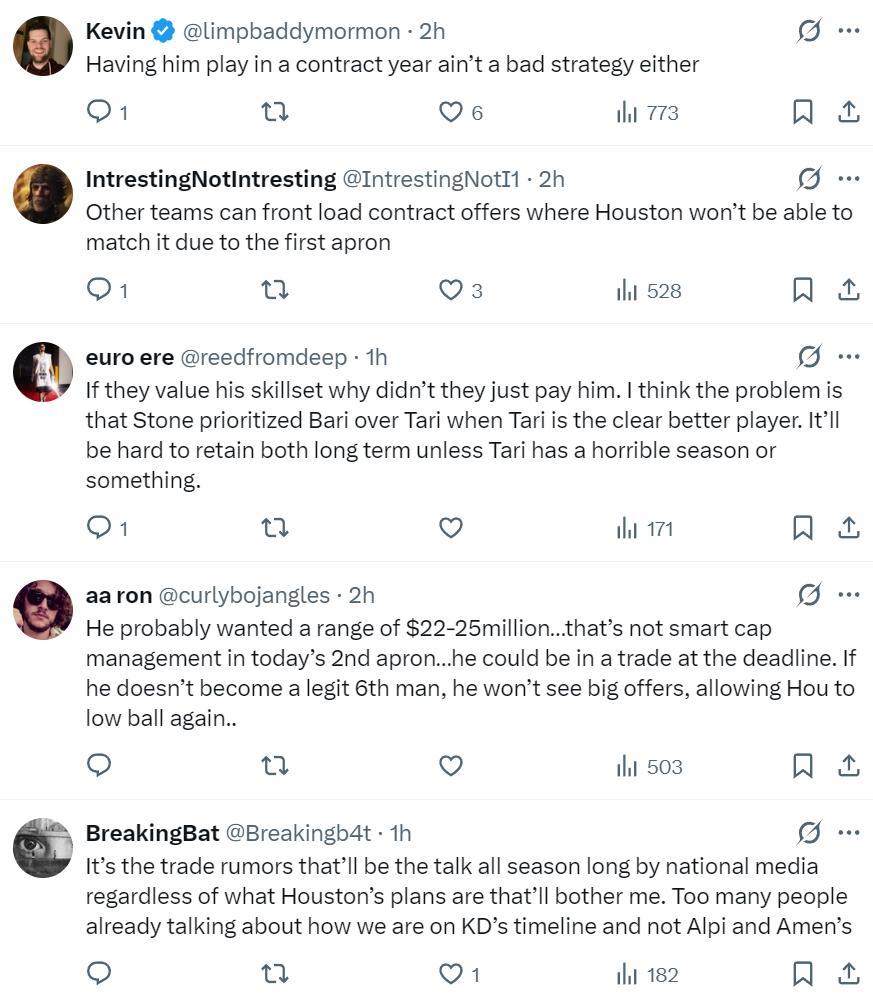Open more options menu on euro ere's tweet

pyautogui.click(x=849, y=357)
